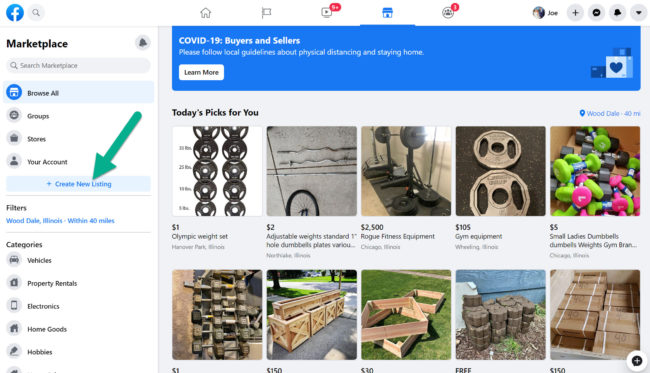The image size is (650, 373).
Task: Open the Rogue Fitness Equipment photo
Action: [406, 171]
